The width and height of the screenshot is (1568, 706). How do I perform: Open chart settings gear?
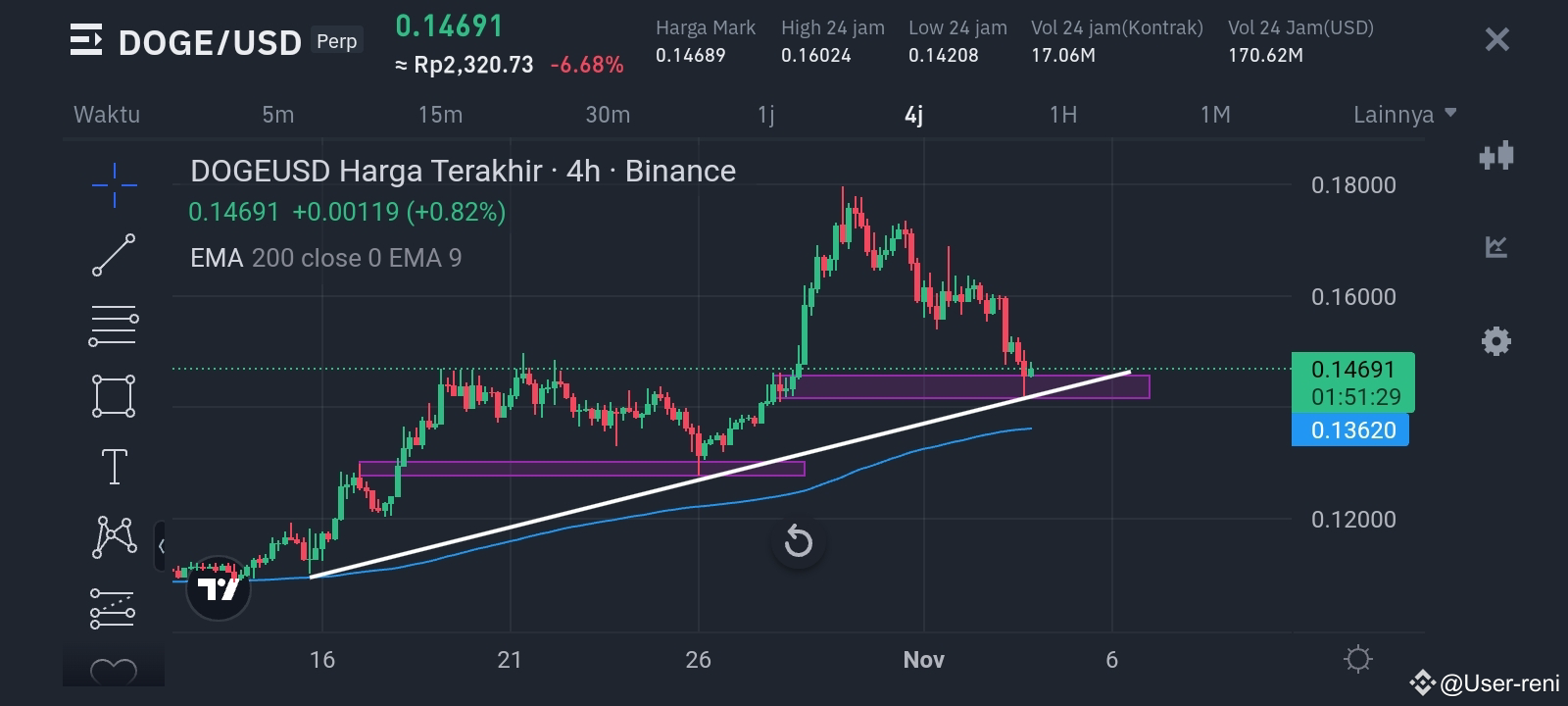coord(1496,341)
